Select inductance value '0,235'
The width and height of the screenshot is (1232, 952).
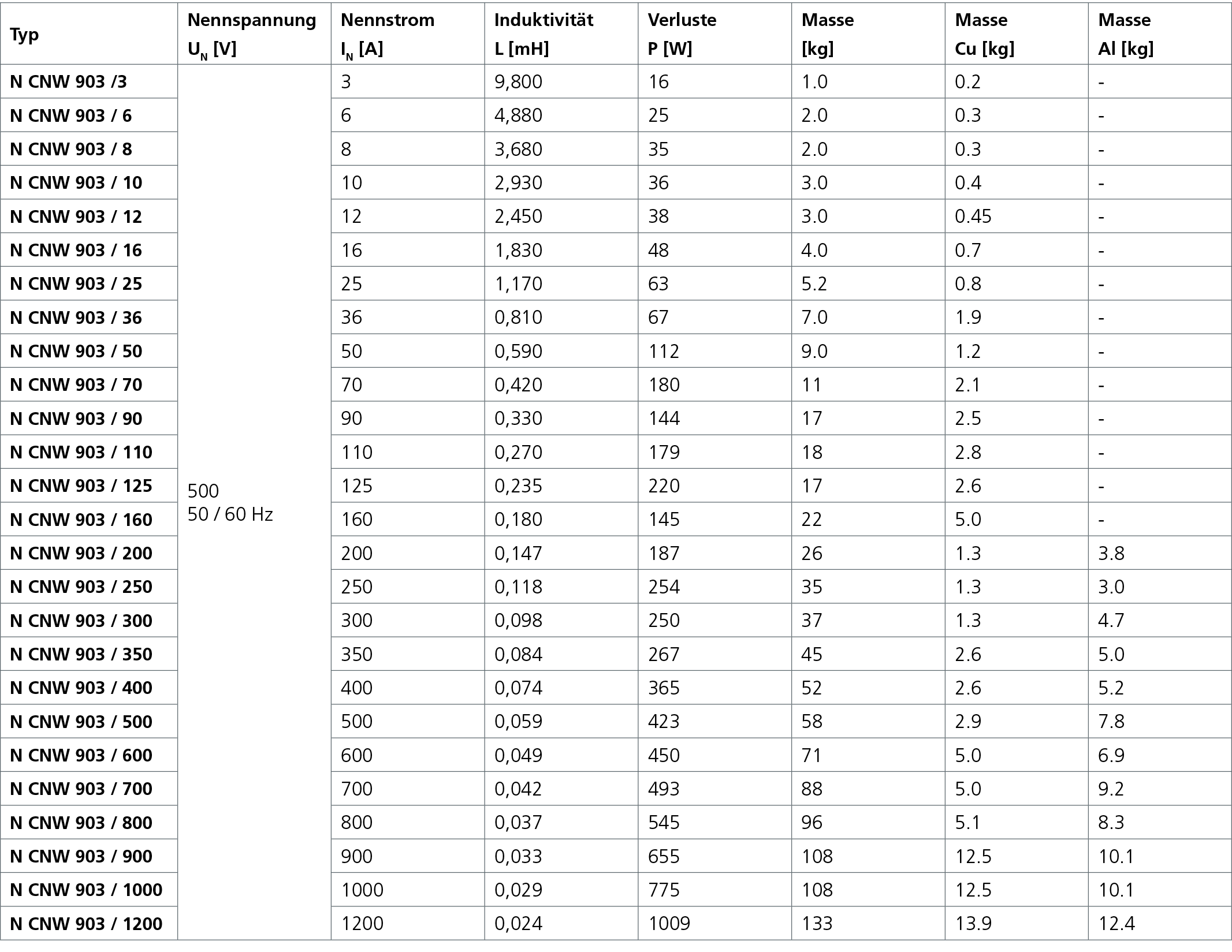[518, 486]
